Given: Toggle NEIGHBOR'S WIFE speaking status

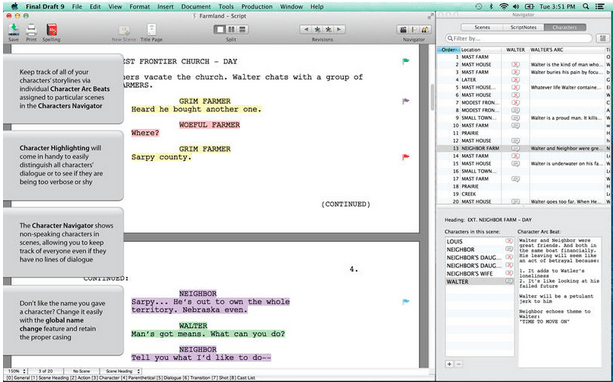Looking at the screenshot, I should pos(509,273).
